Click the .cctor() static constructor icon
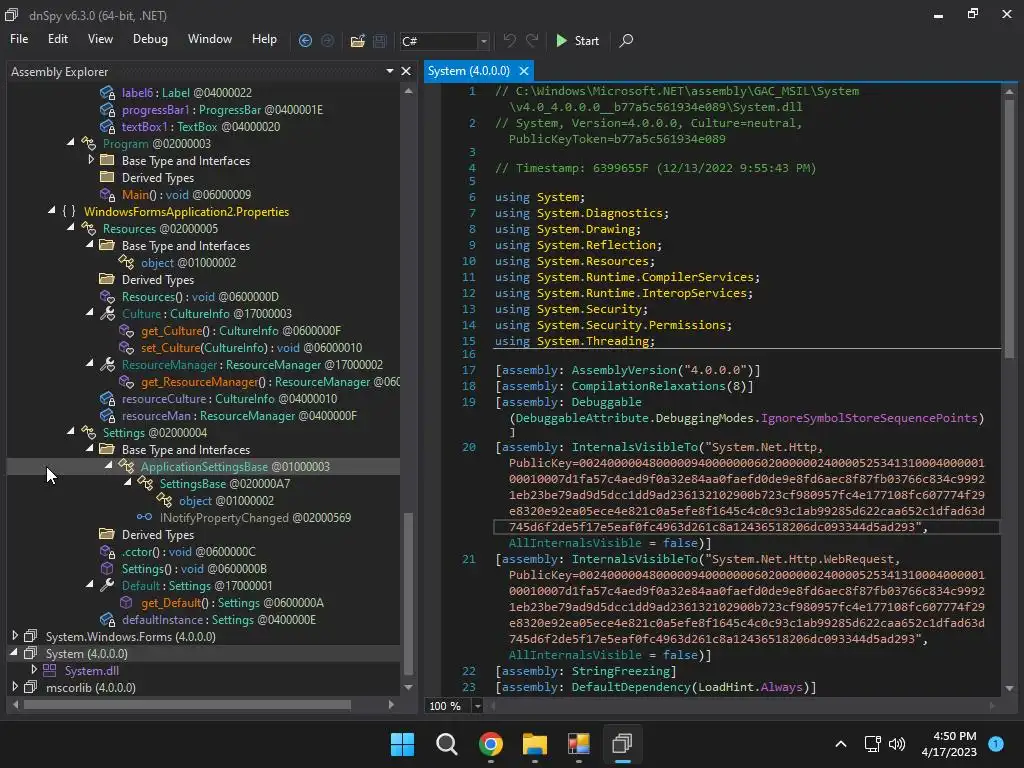The image size is (1024, 768). 107,551
